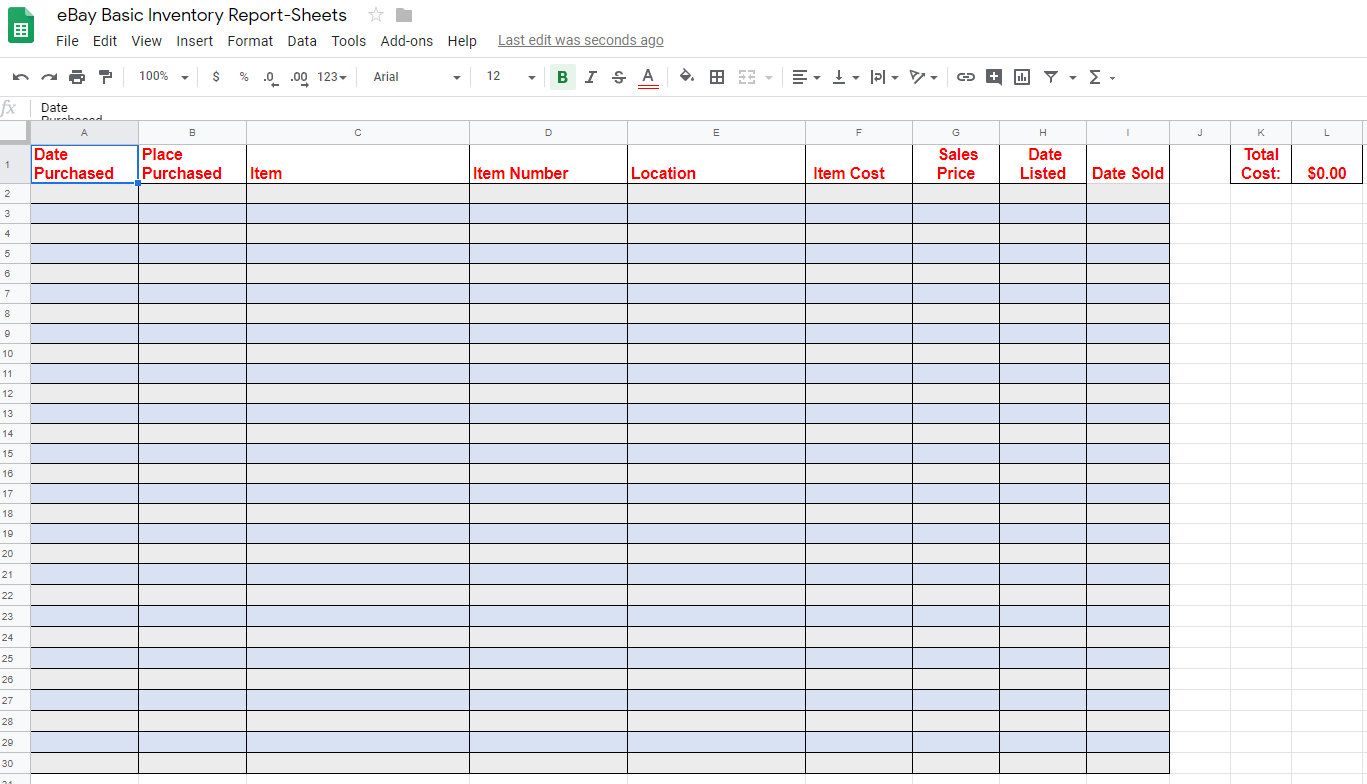Open the Data menu
Viewport: 1367px width, 784px height.
tap(302, 41)
